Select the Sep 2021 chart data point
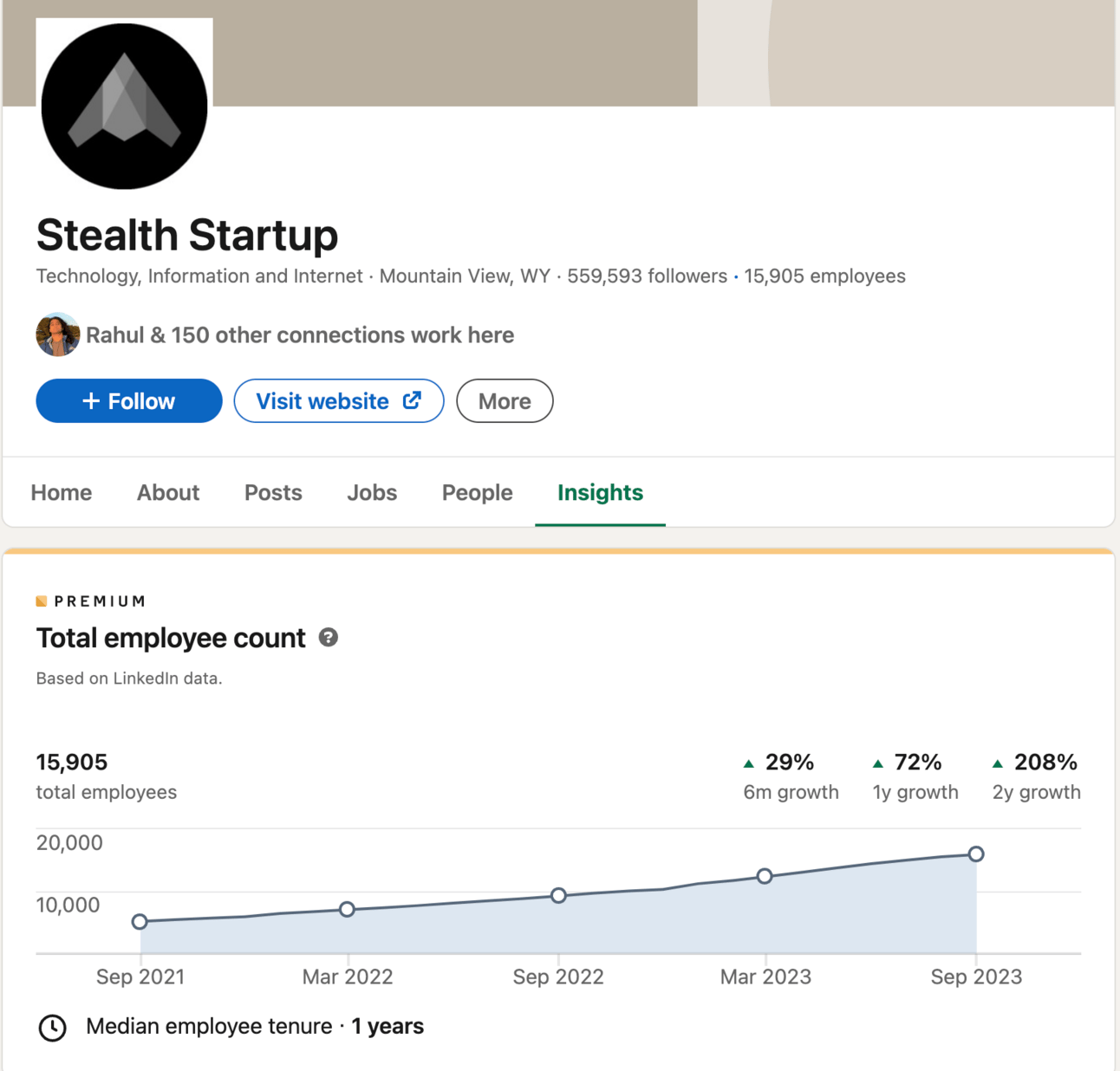 pos(140,922)
